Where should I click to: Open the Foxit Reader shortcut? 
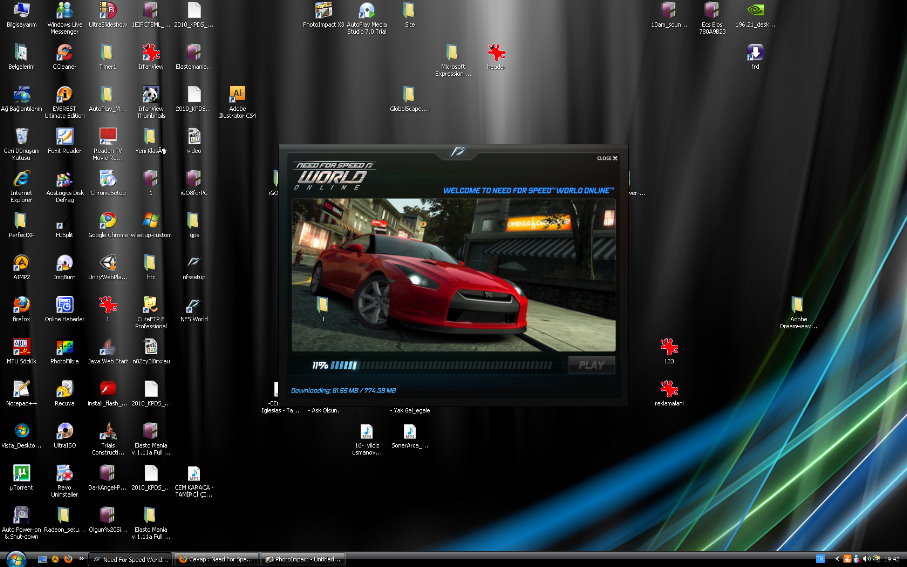[x=64, y=139]
